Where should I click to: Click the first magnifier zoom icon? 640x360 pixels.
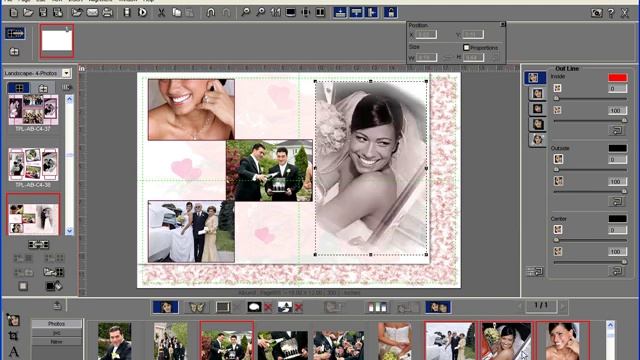click(x=245, y=13)
